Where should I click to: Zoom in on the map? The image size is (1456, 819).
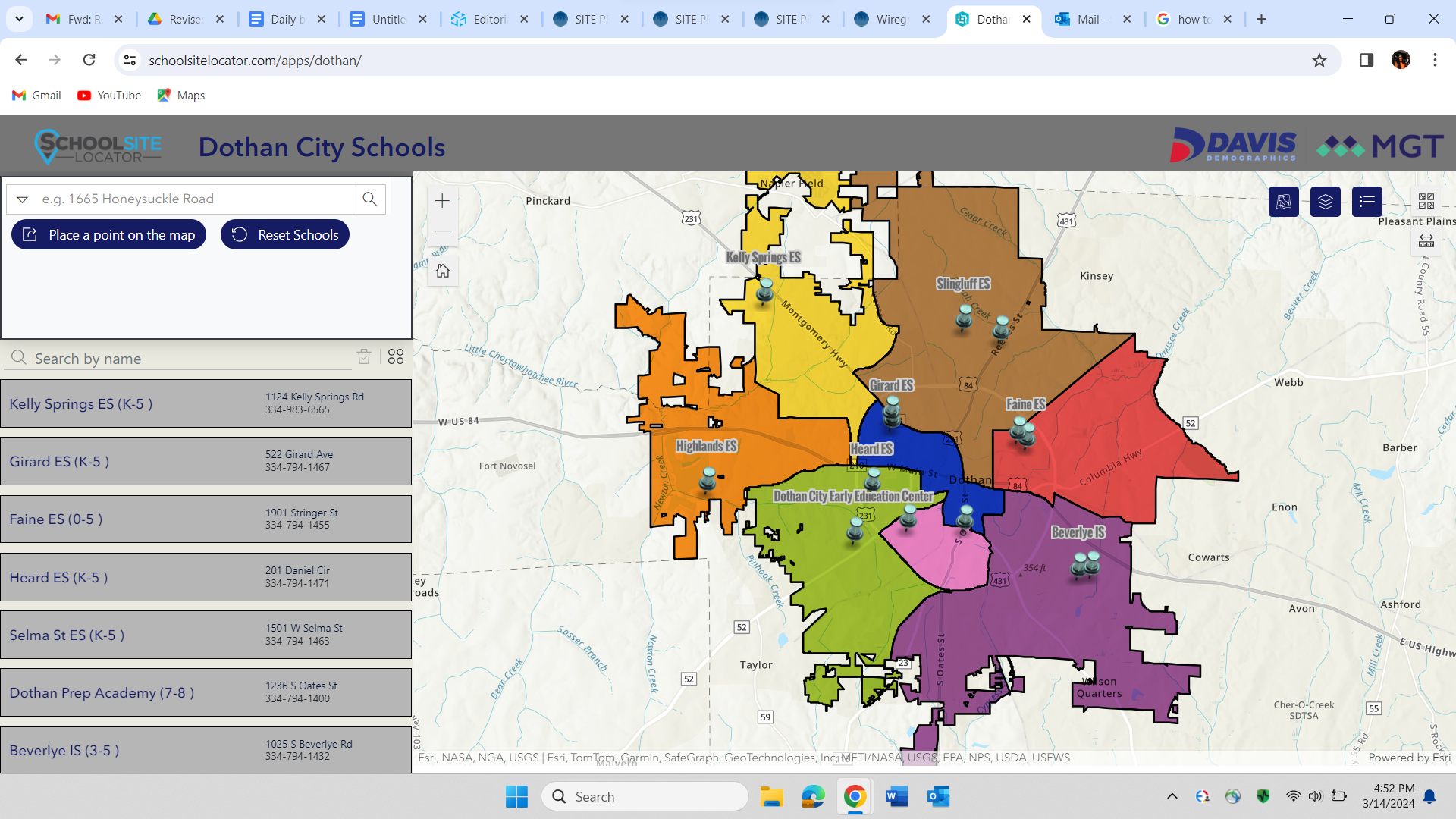click(443, 201)
